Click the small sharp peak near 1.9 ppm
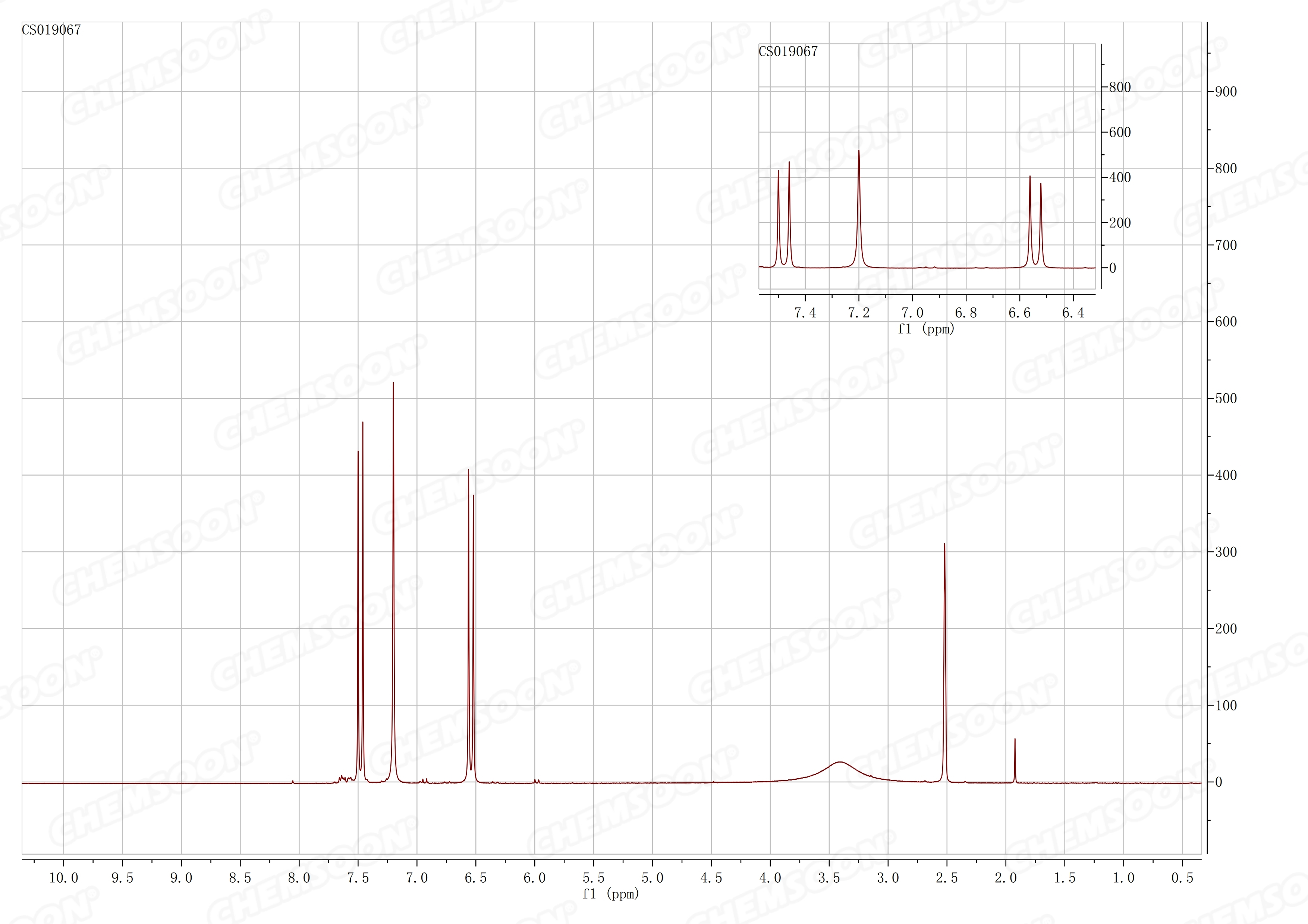Image resolution: width=1308 pixels, height=924 pixels. [x=1015, y=761]
